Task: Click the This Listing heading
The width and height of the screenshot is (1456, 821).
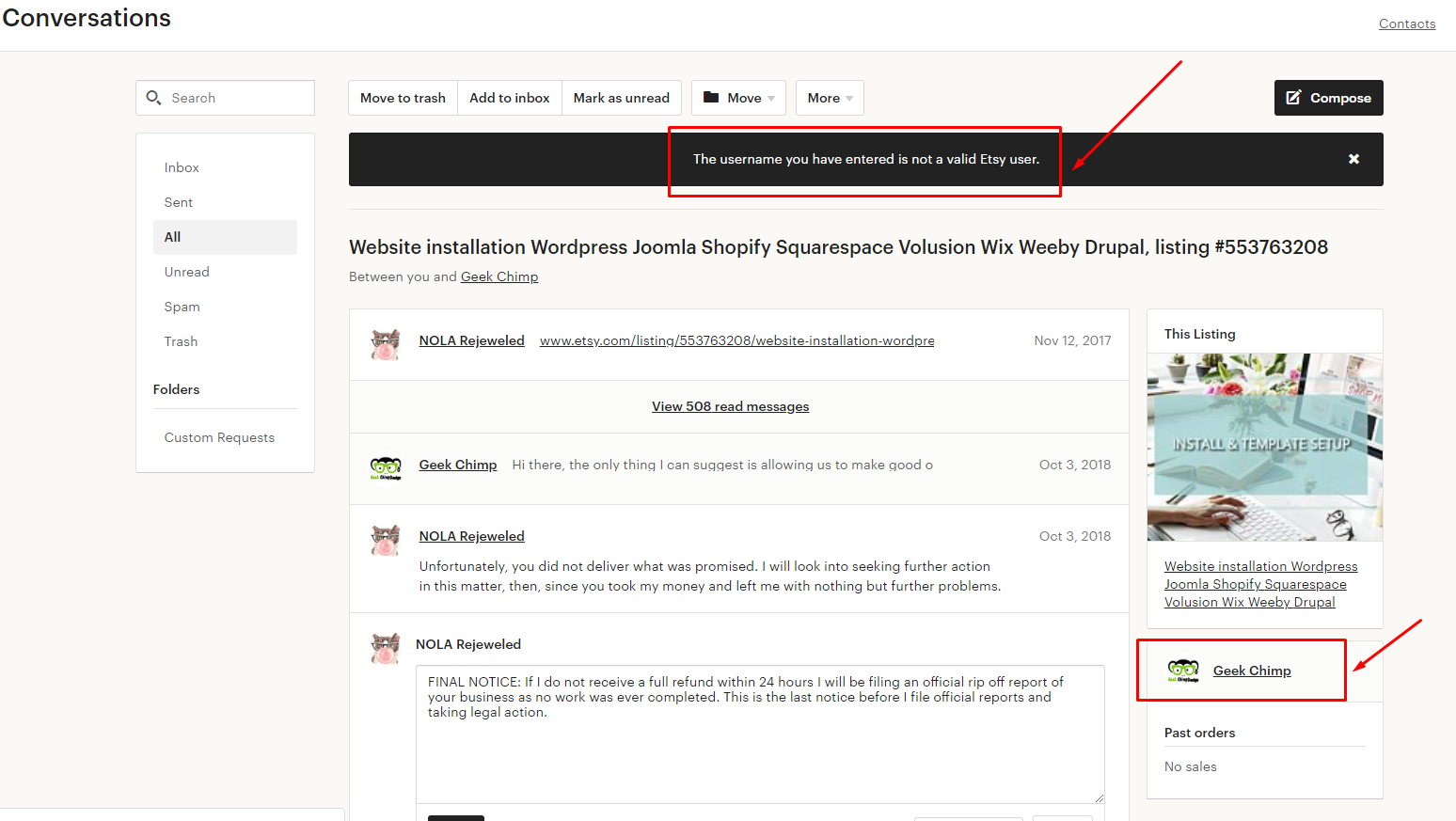Action: tap(1200, 334)
